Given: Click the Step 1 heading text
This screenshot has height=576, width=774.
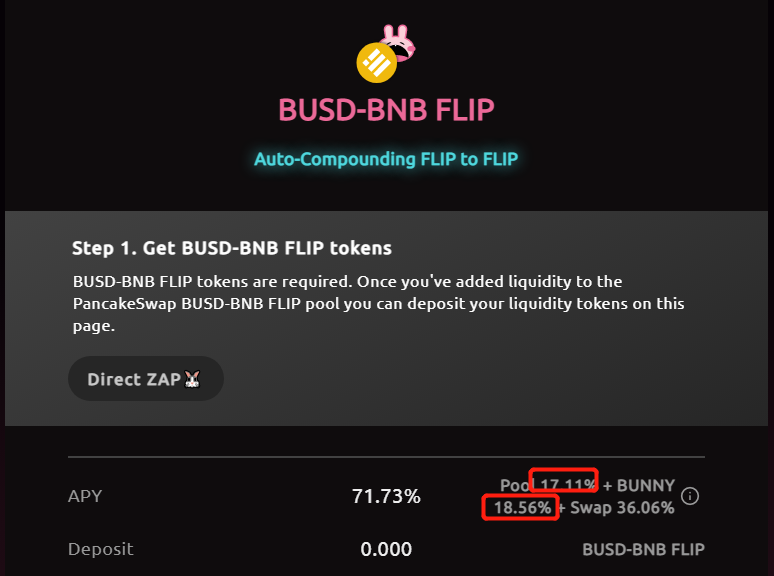Looking at the screenshot, I should point(232,248).
